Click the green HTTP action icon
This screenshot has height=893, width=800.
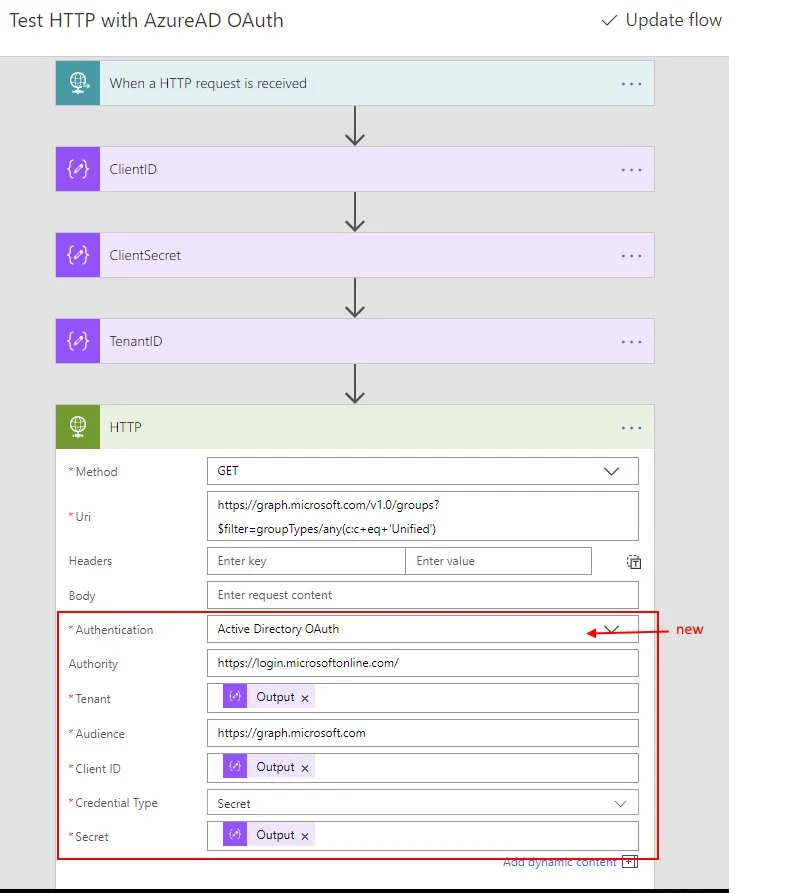point(78,427)
